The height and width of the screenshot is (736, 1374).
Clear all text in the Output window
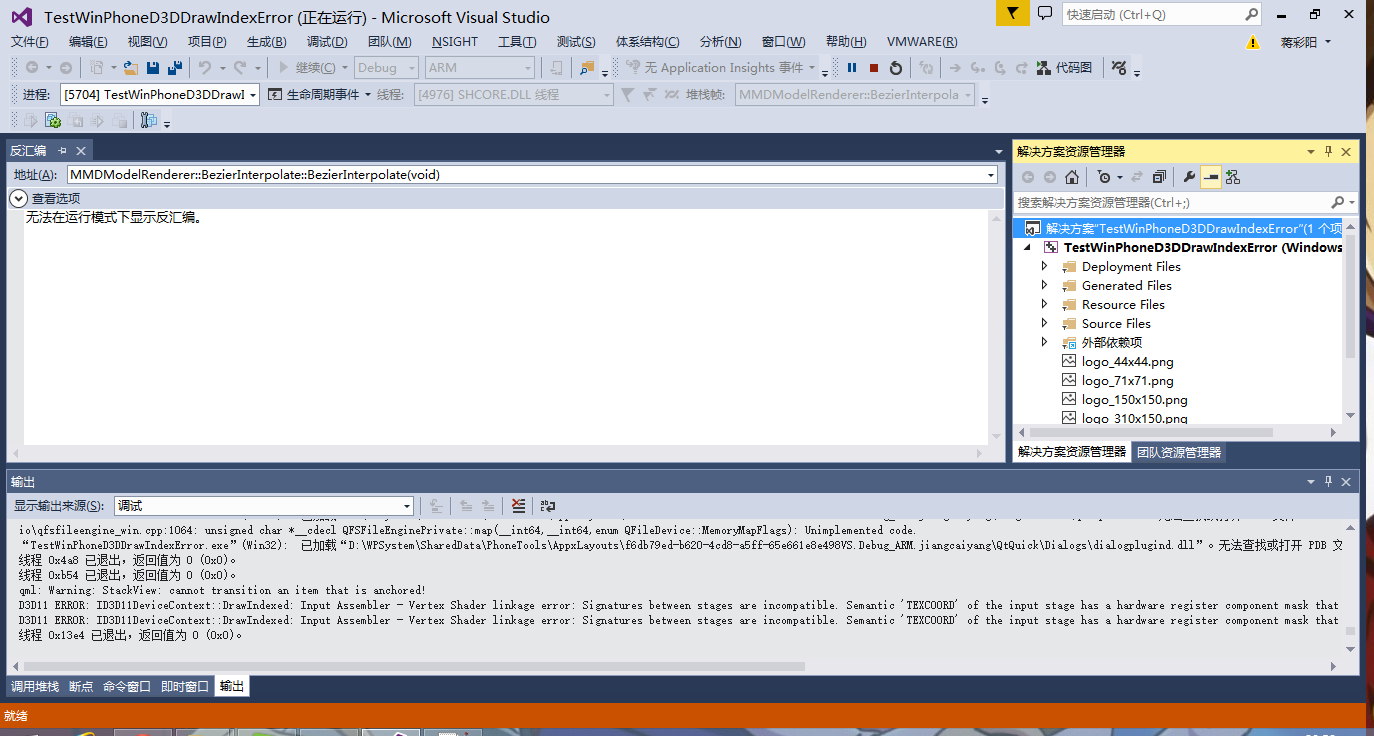pos(518,506)
